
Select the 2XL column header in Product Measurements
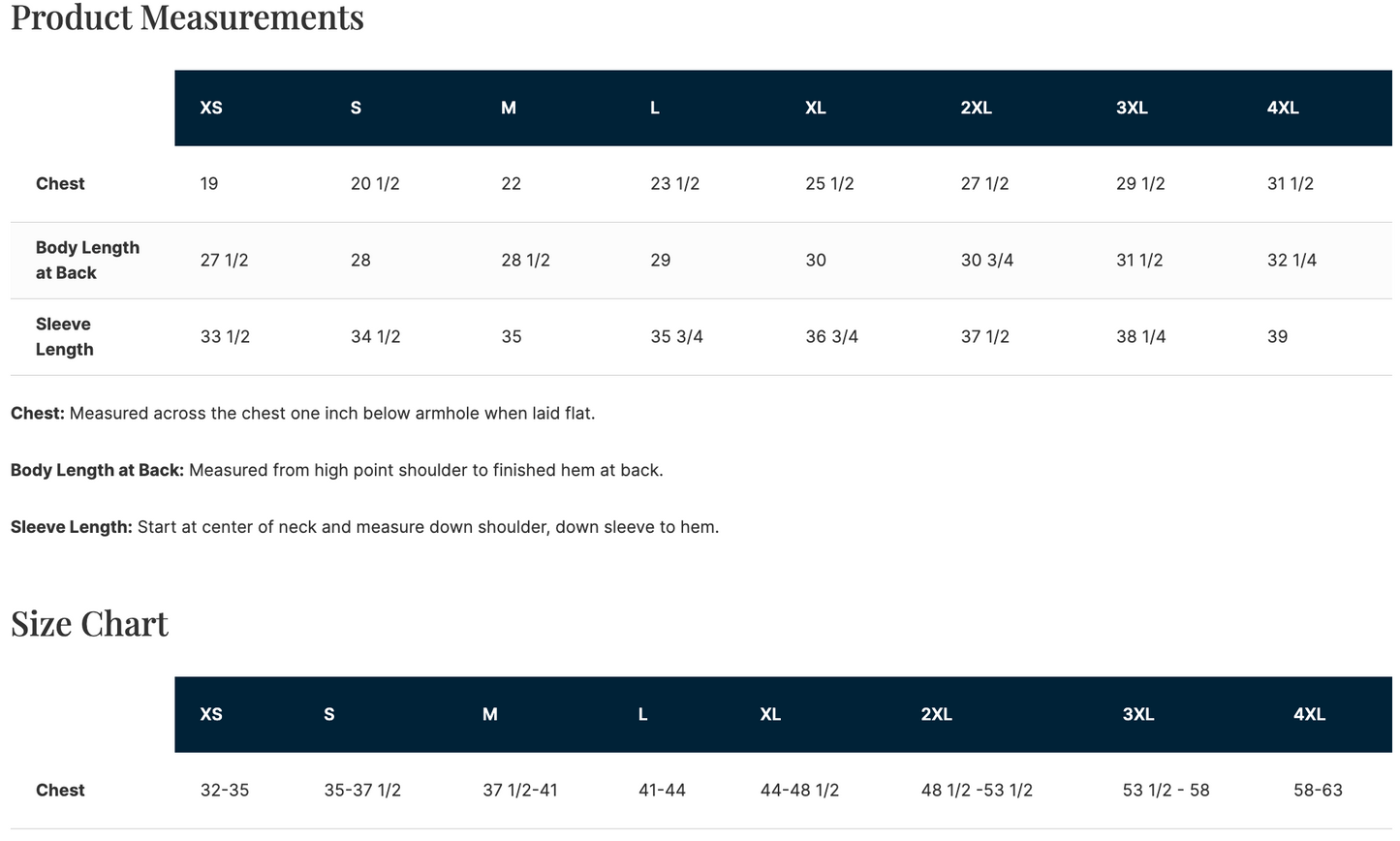(976, 108)
